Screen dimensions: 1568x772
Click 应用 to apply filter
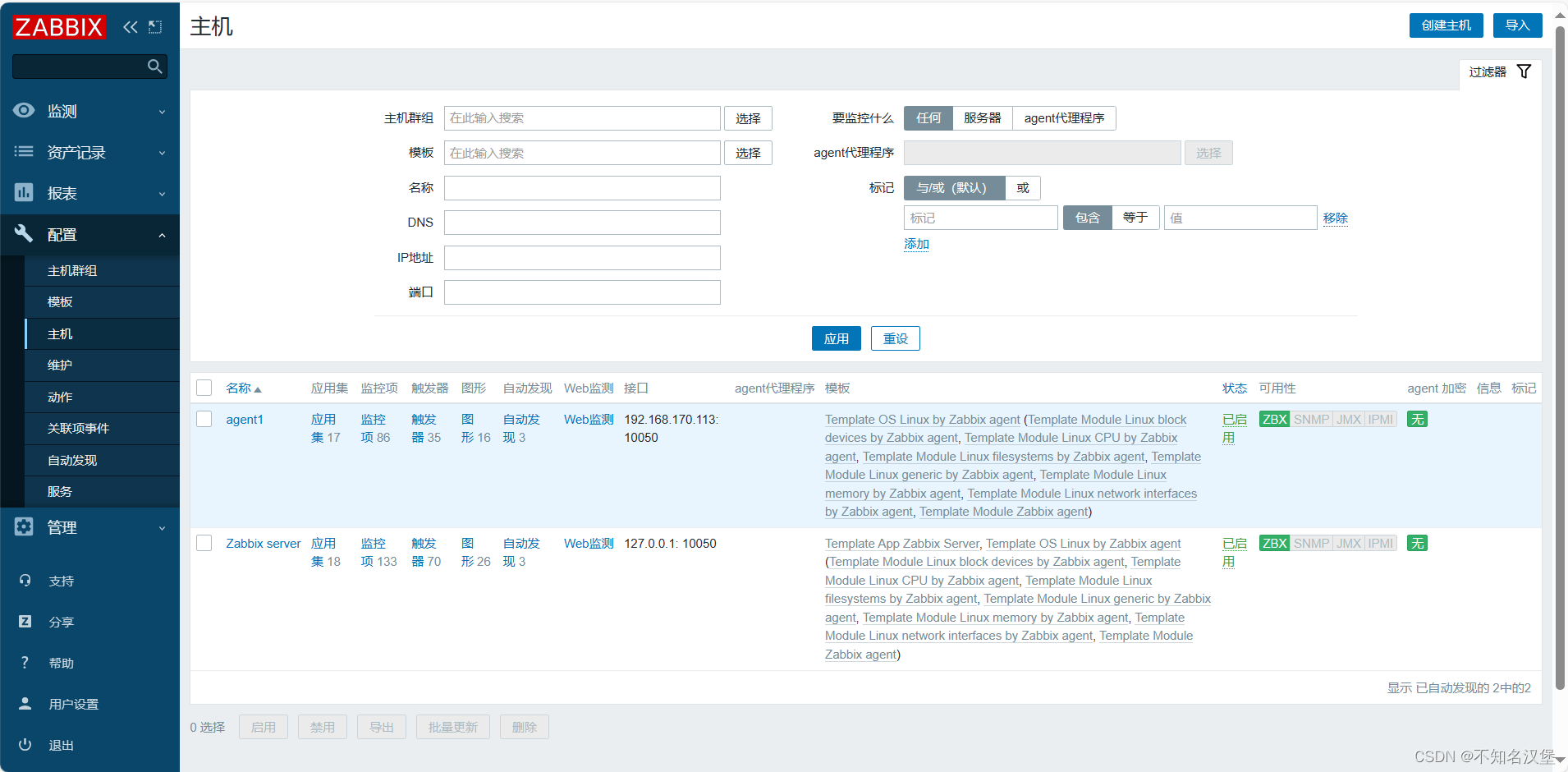[836, 338]
